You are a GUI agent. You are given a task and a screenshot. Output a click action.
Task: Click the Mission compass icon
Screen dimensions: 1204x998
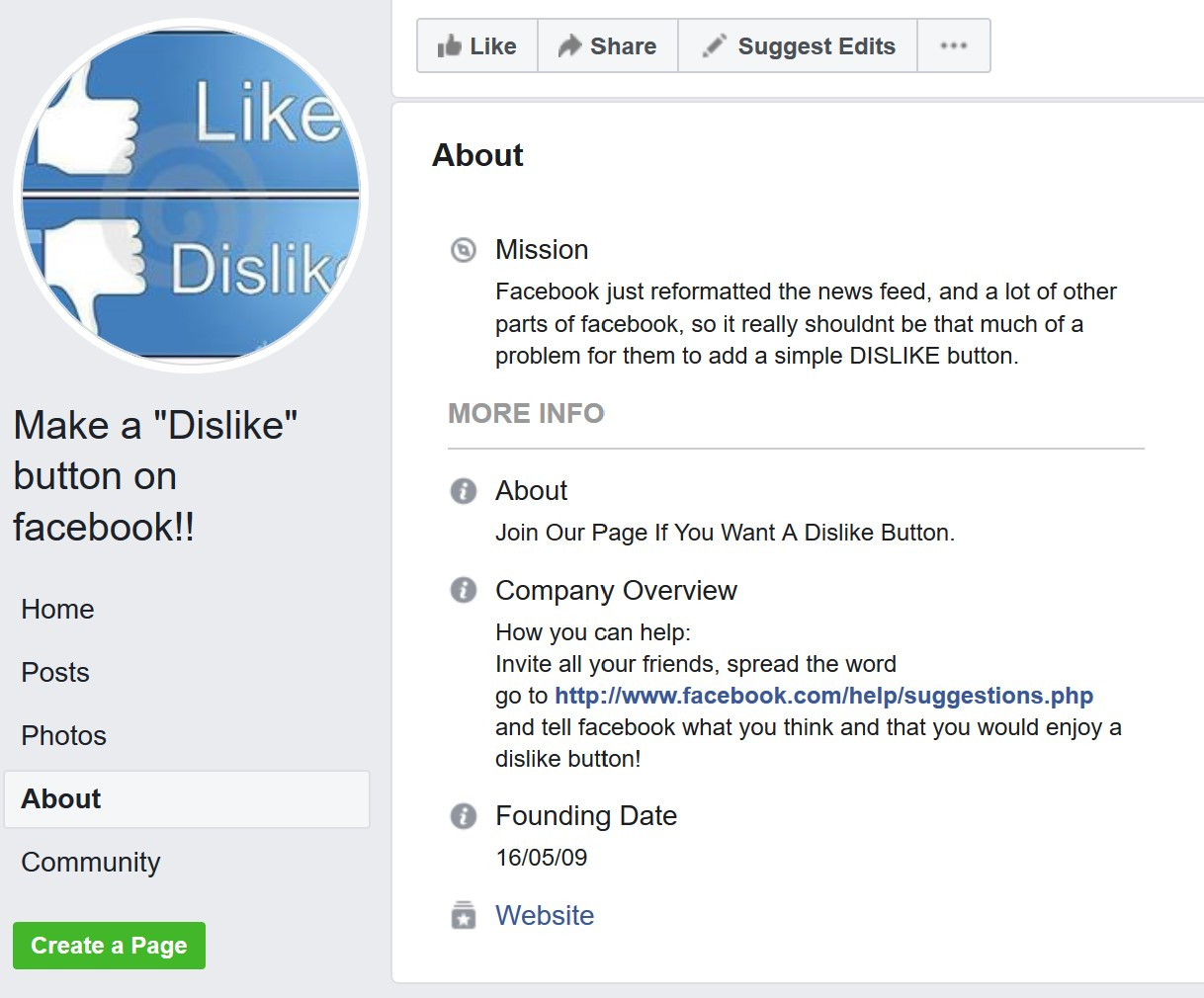coord(463,250)
